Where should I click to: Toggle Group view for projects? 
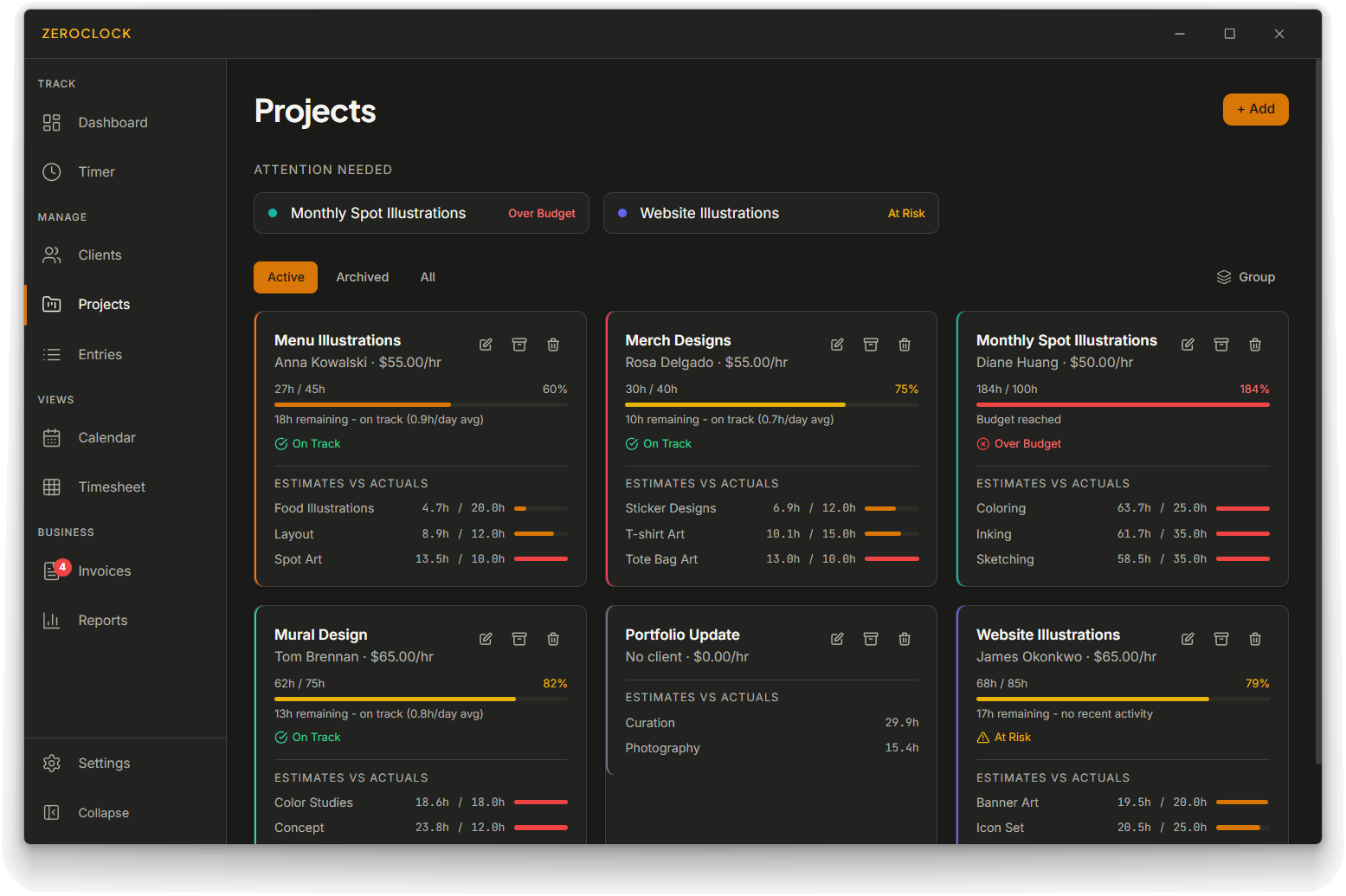[x=1246, y=277]
